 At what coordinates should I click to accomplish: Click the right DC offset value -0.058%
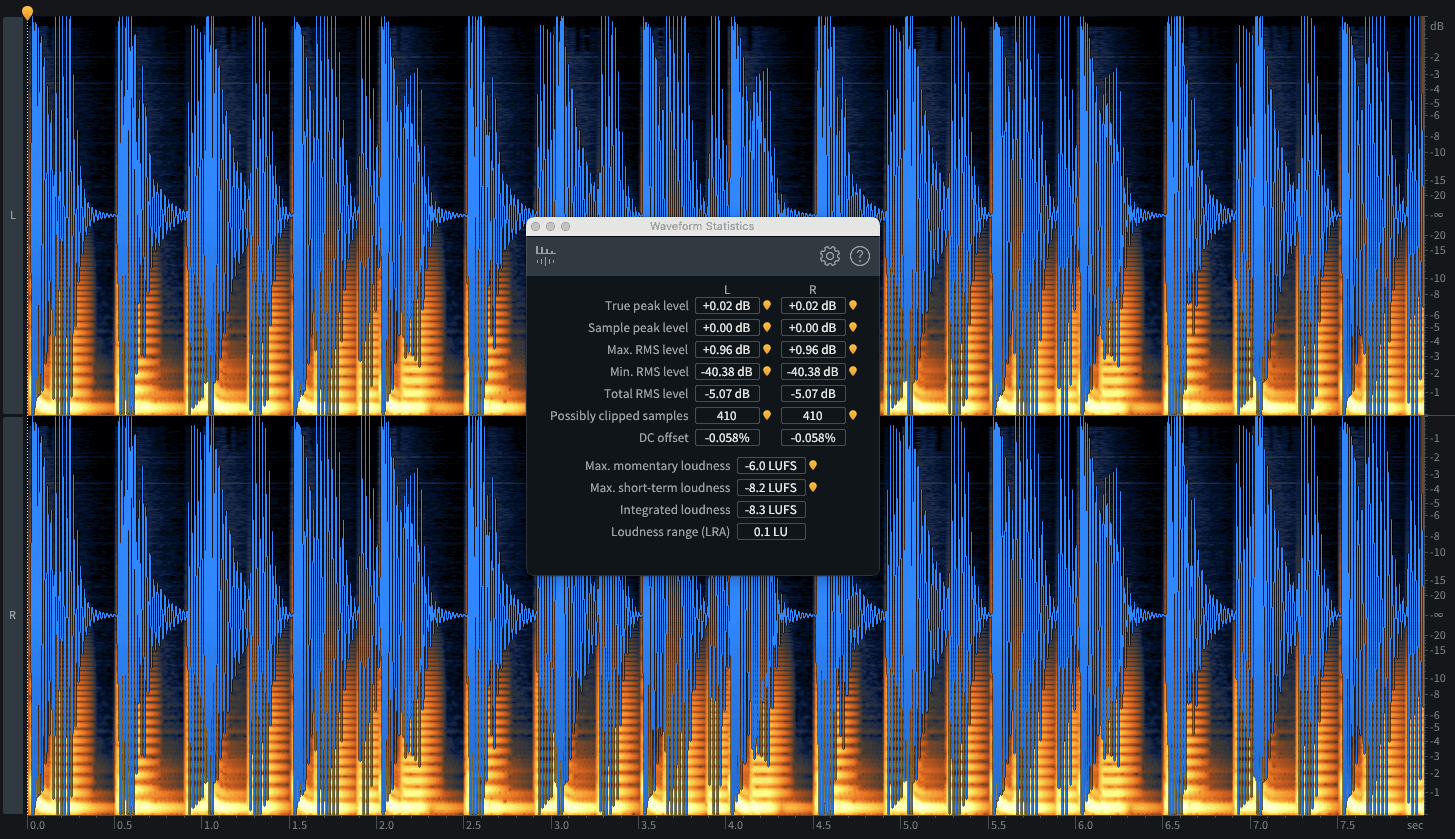coord(812,438)
